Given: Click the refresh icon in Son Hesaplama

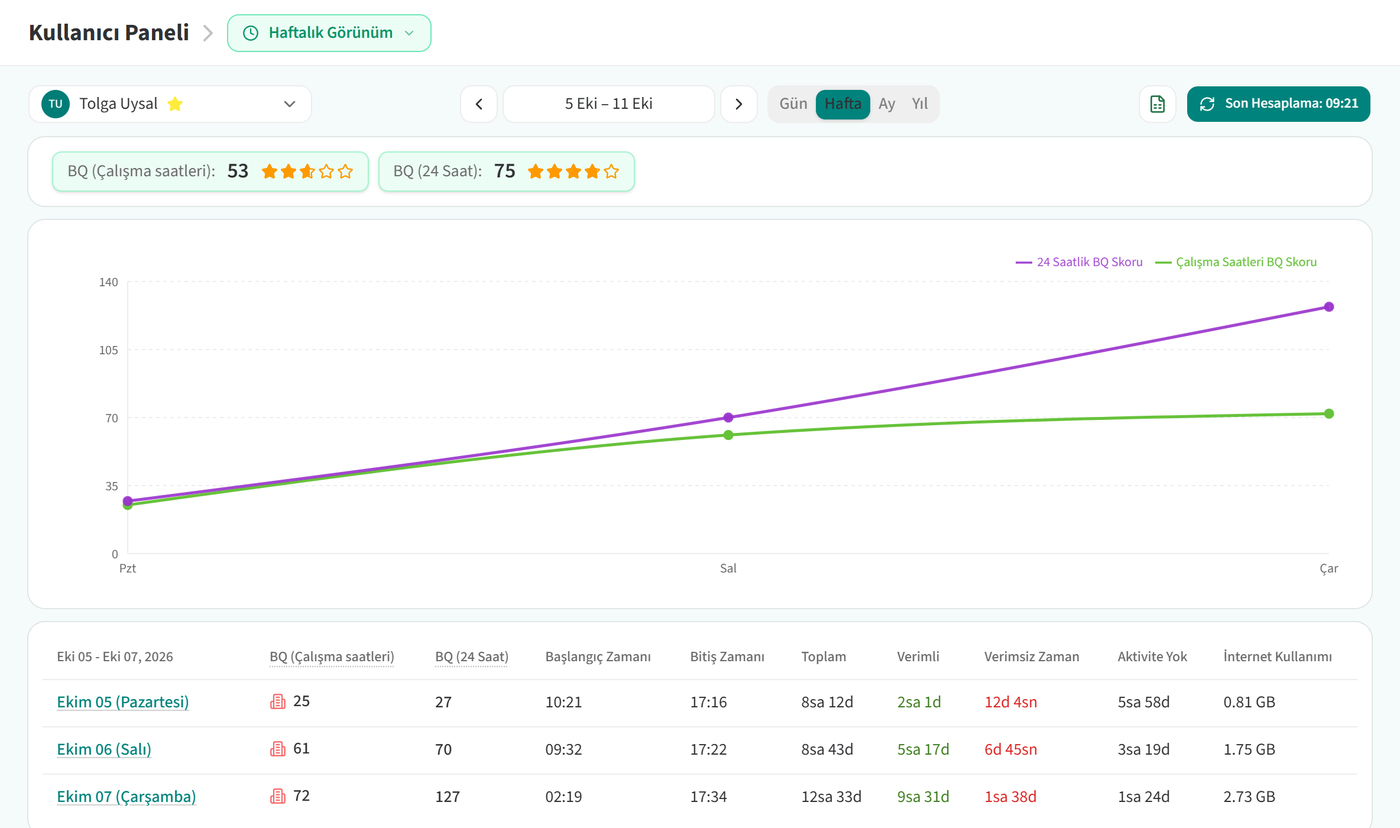Looking at the screenshot, I should pyautogui.click(x=1207, y=104).
